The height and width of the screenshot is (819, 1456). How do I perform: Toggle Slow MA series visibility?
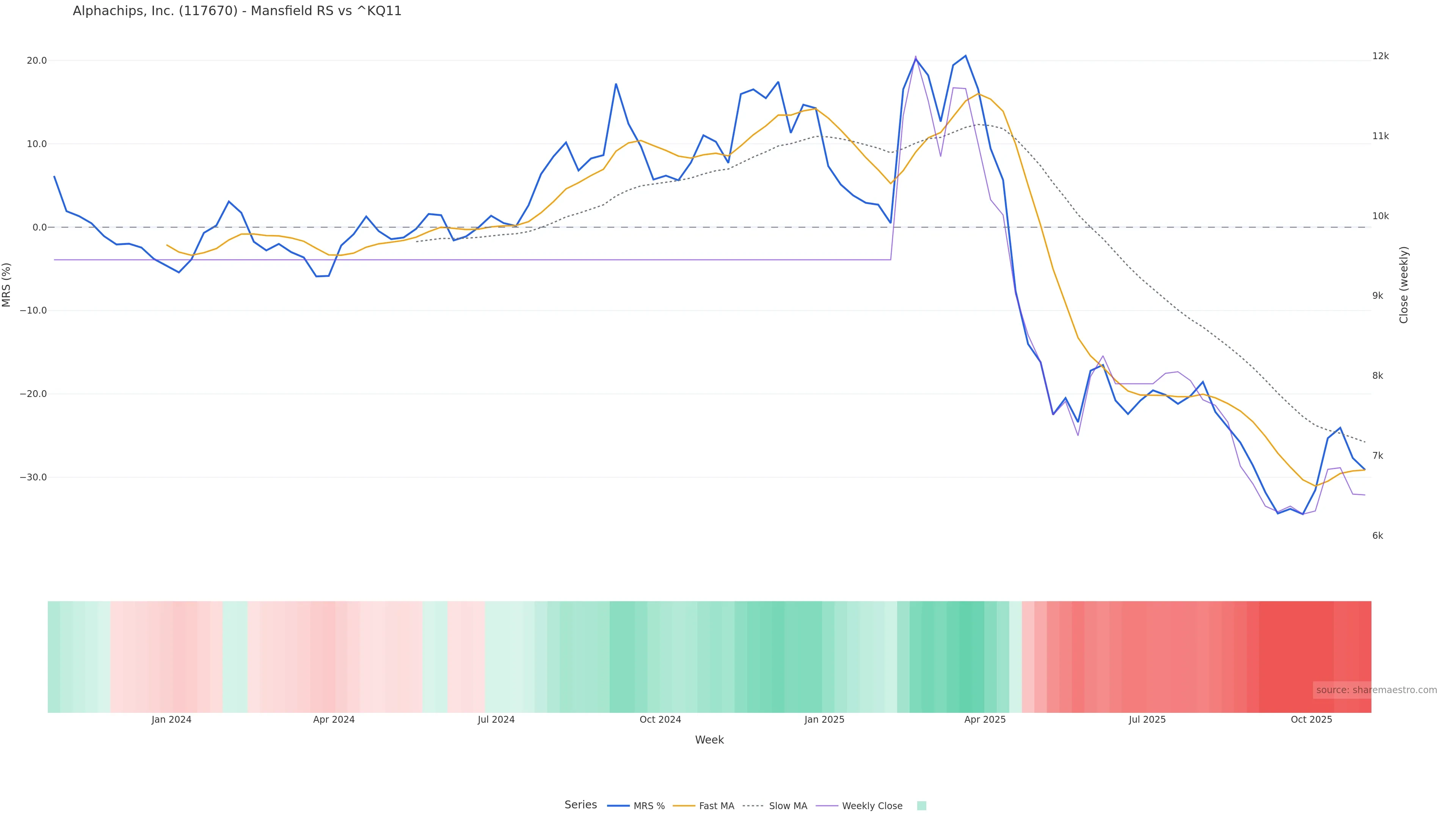(788, 806)
